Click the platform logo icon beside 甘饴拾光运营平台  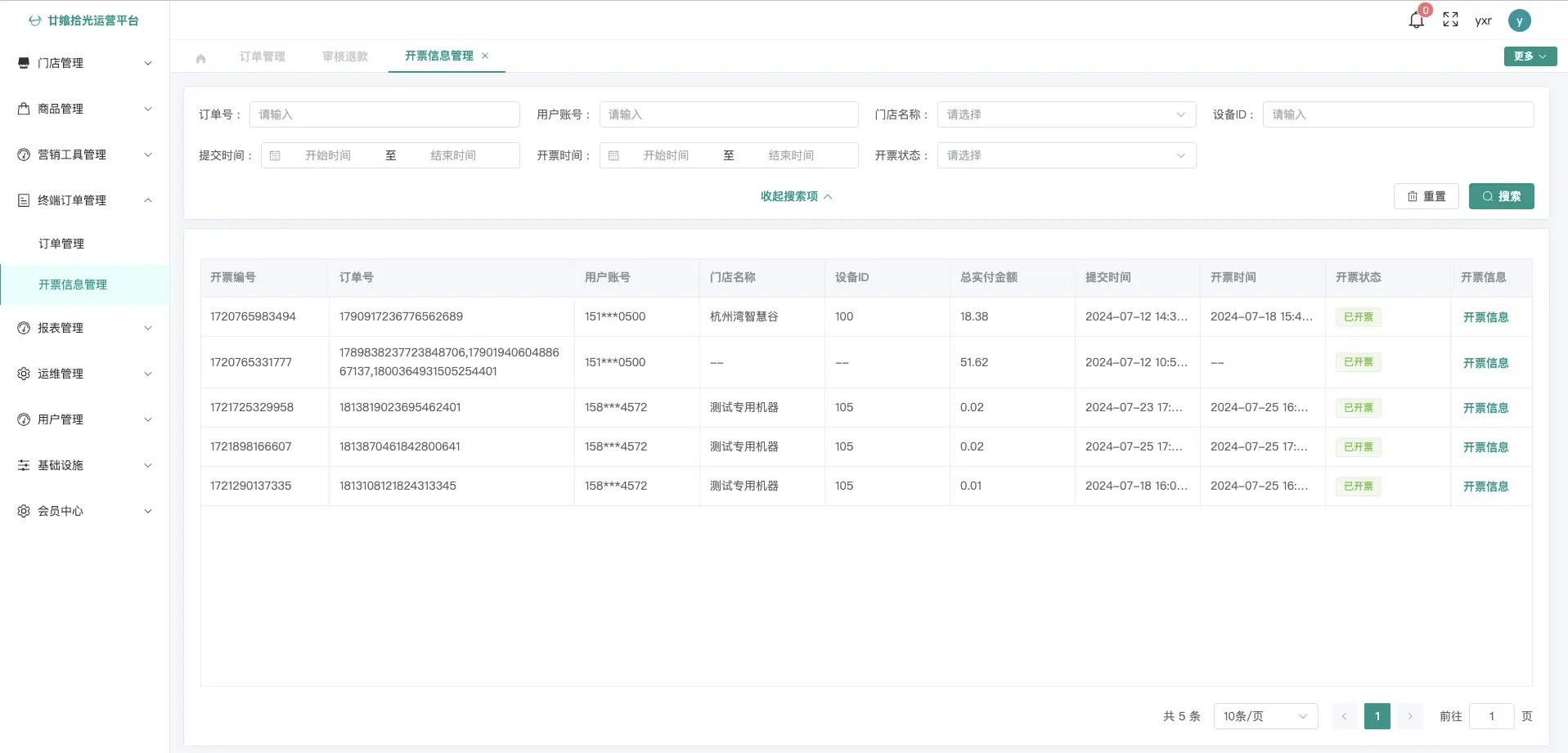(35, 20)
